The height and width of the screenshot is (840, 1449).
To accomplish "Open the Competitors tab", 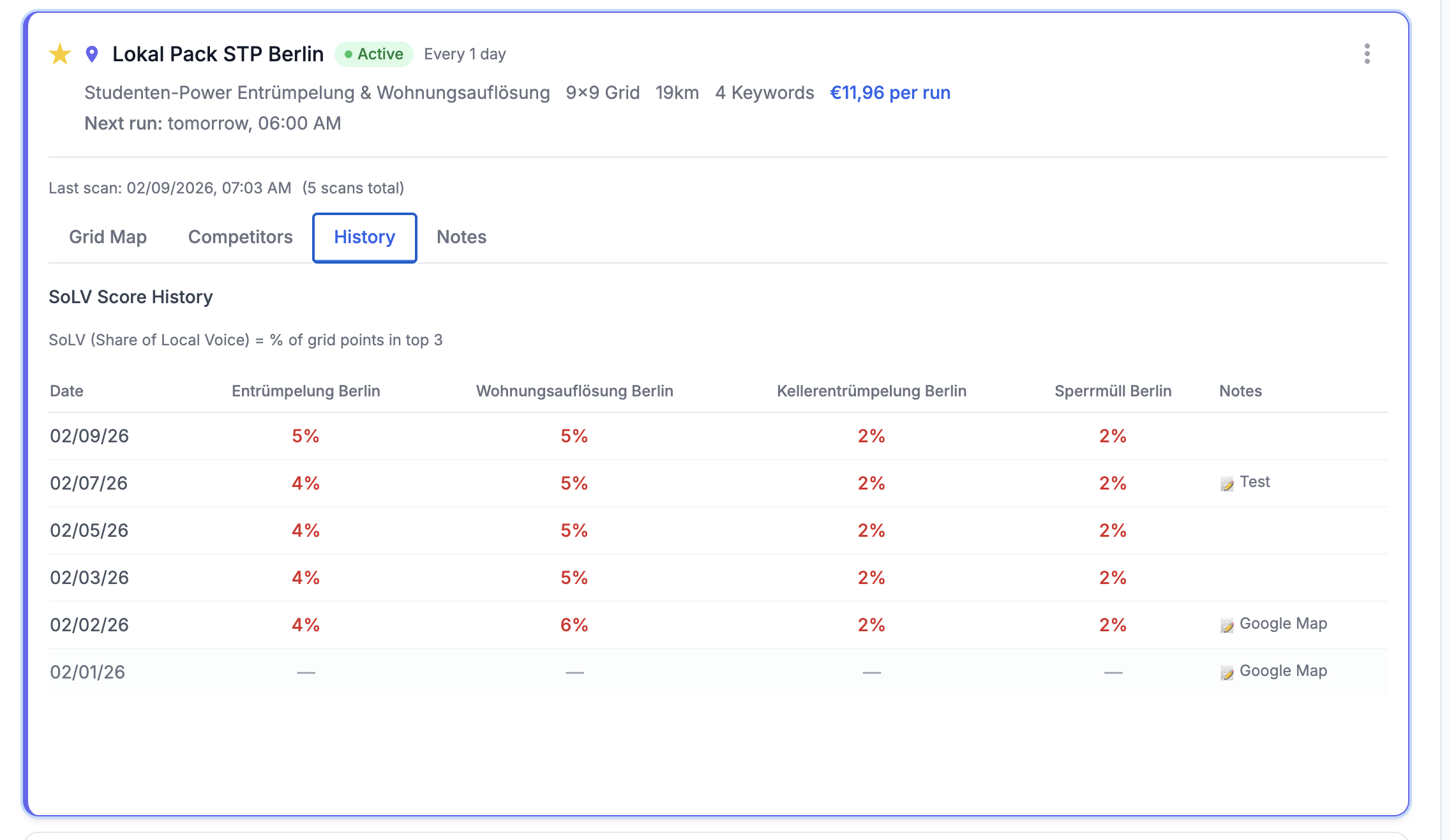I will (x=240, y=237).
